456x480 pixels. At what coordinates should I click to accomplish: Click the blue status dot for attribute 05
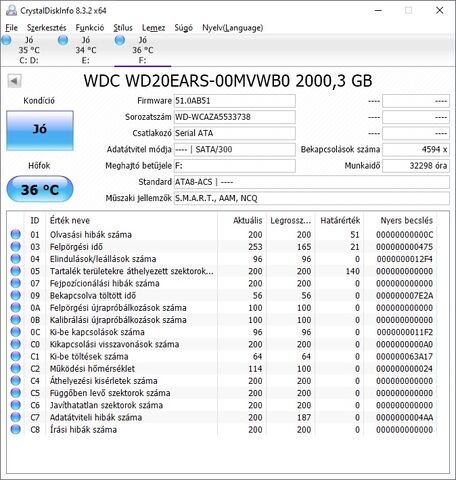click(x=15, y=271)
